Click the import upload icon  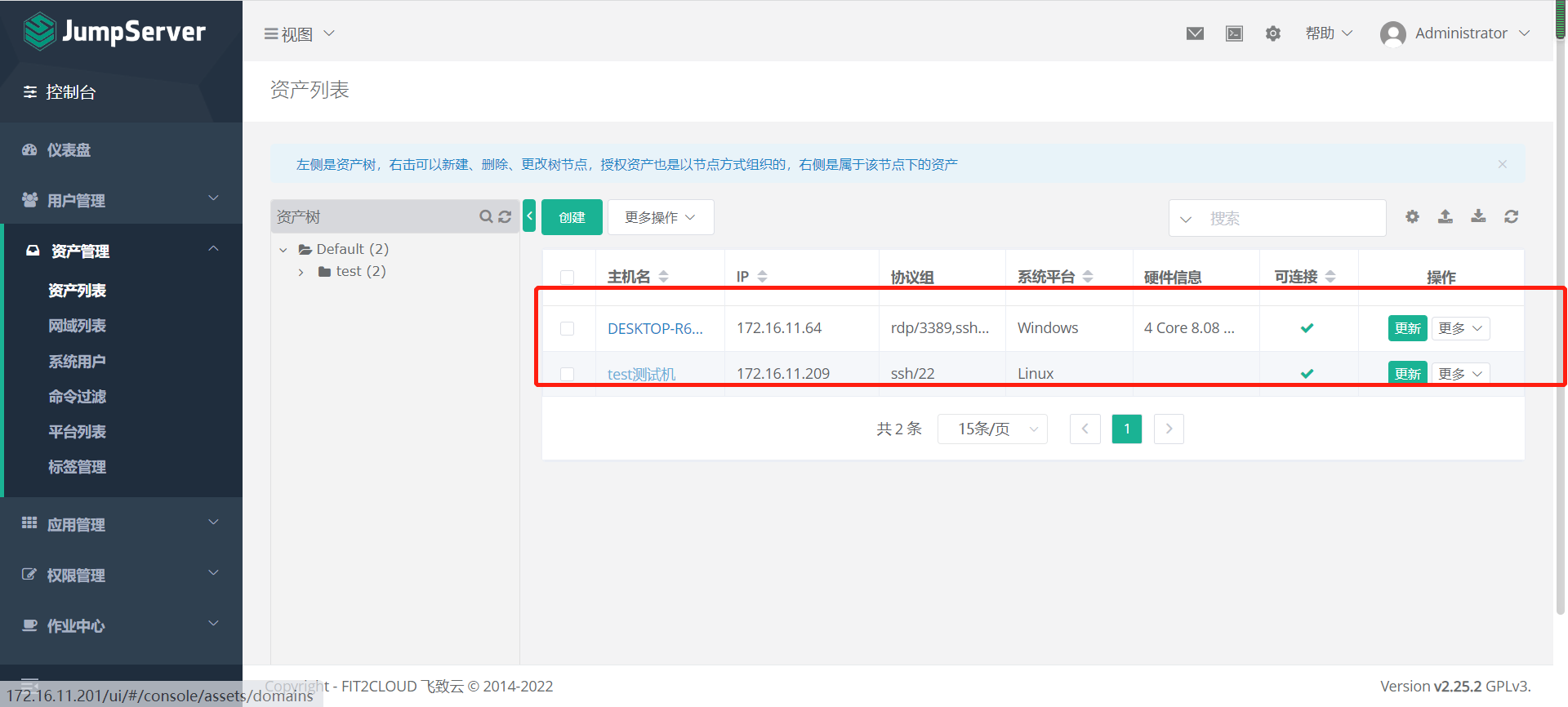[x=1445, y=216]
